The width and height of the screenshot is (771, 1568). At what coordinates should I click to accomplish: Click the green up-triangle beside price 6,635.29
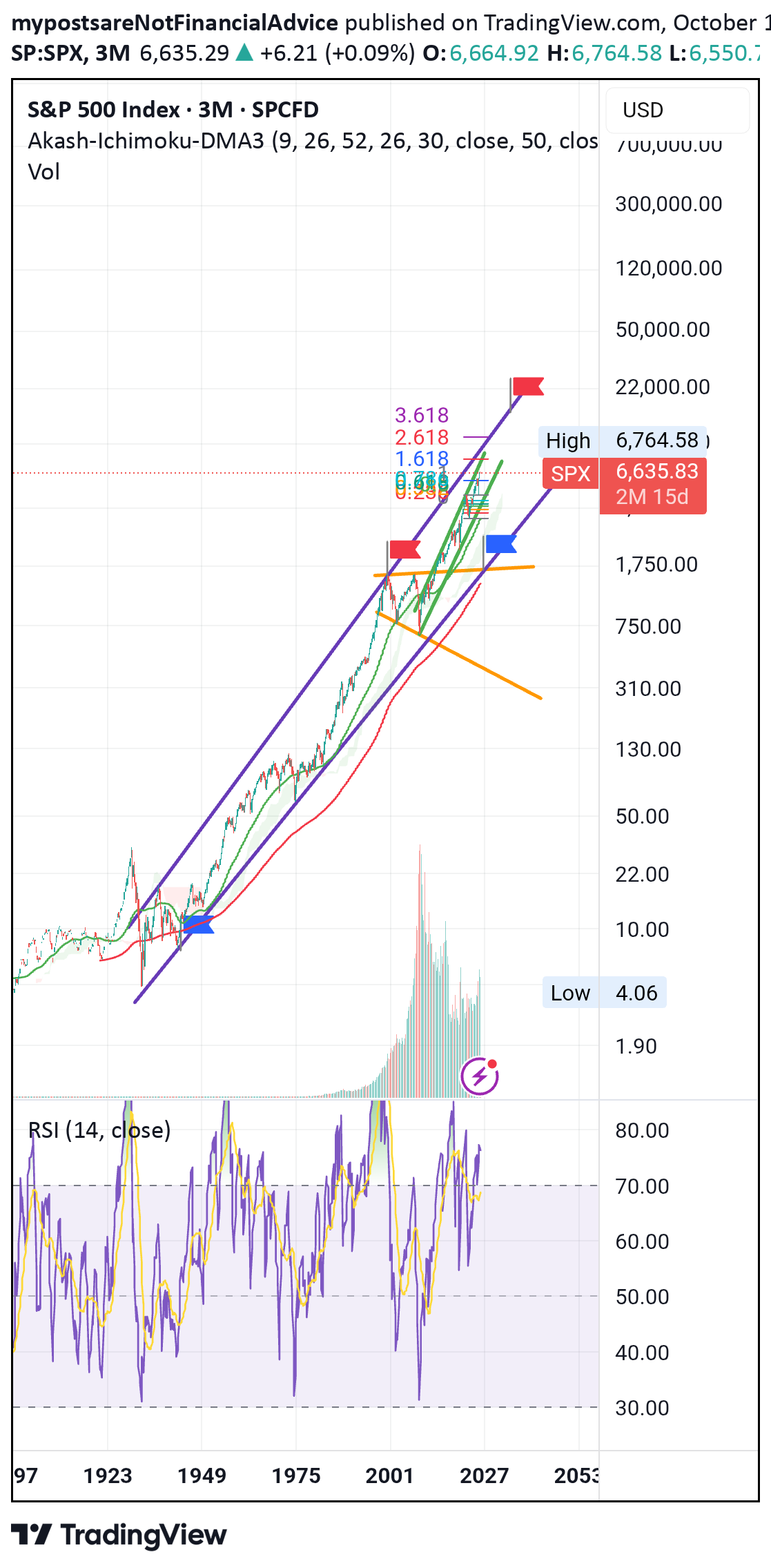coord(244,53)
